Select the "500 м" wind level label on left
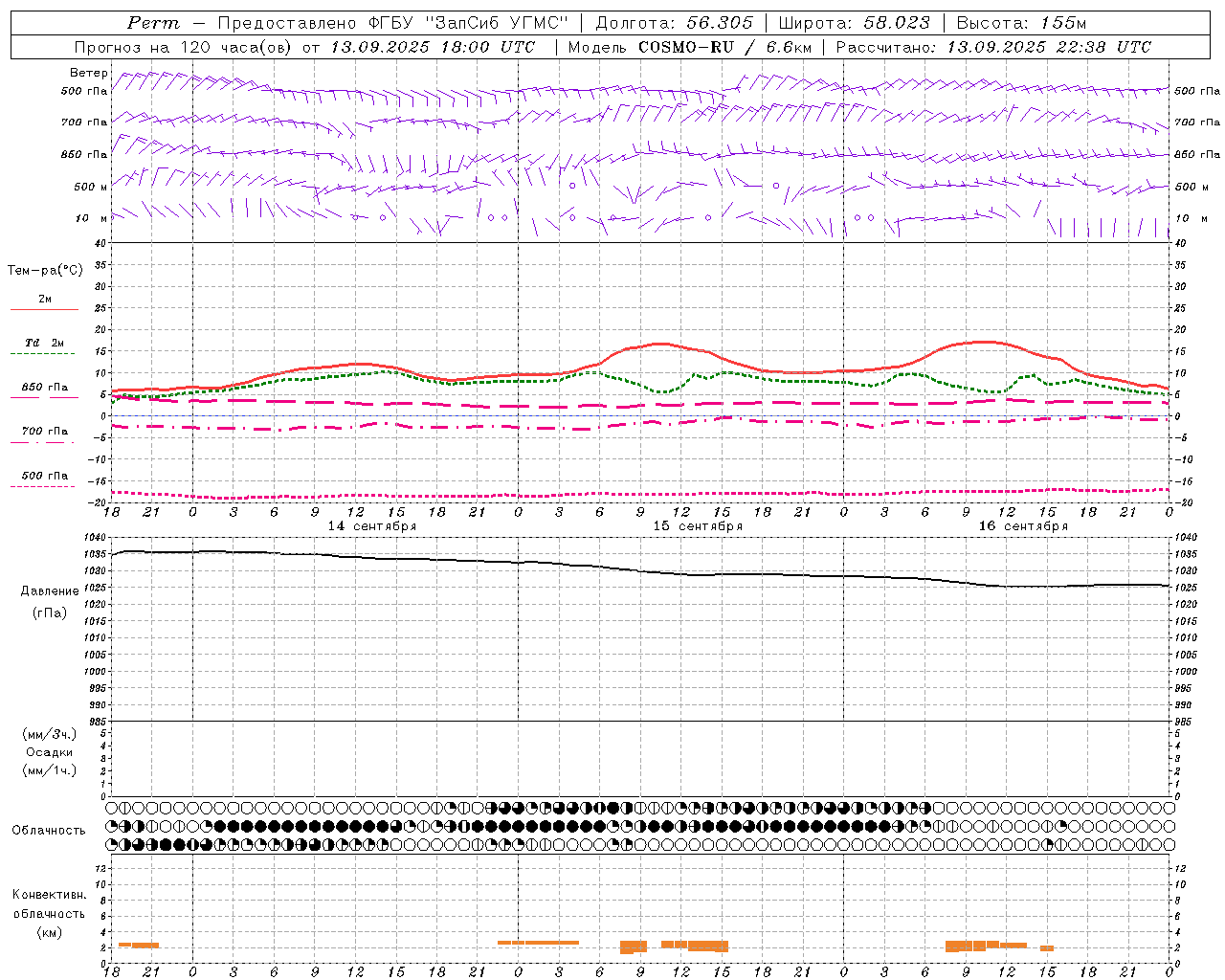The height and width of the screenshot is (980, 1225). pyautogui.click(x=91, y=187)
